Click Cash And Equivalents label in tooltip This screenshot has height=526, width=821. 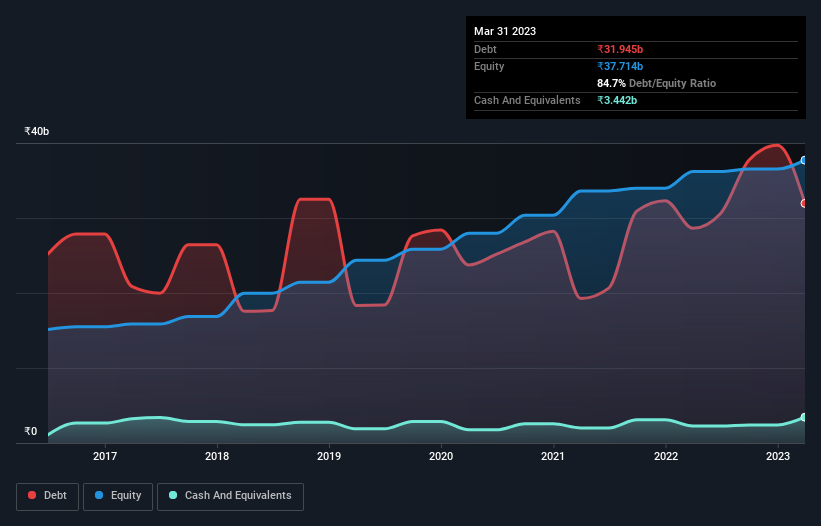point(527,100)
